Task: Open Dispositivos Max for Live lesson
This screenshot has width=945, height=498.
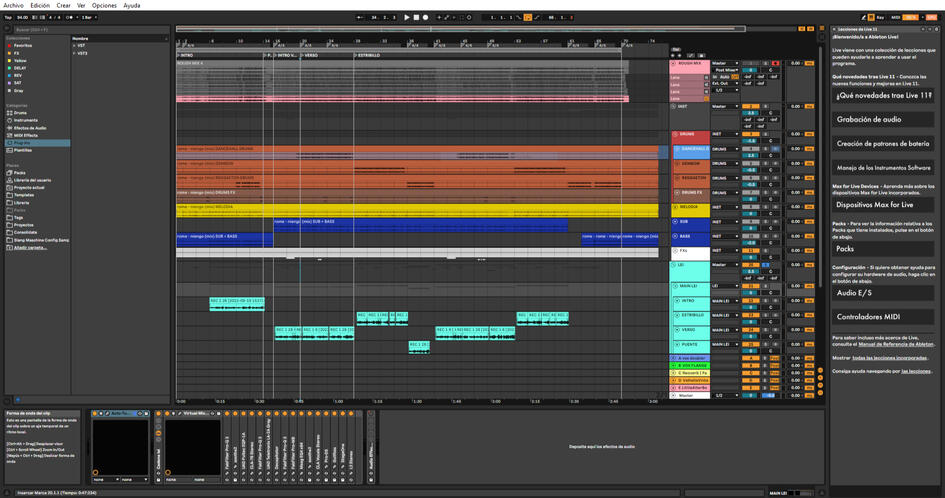Action: point(883,205)
